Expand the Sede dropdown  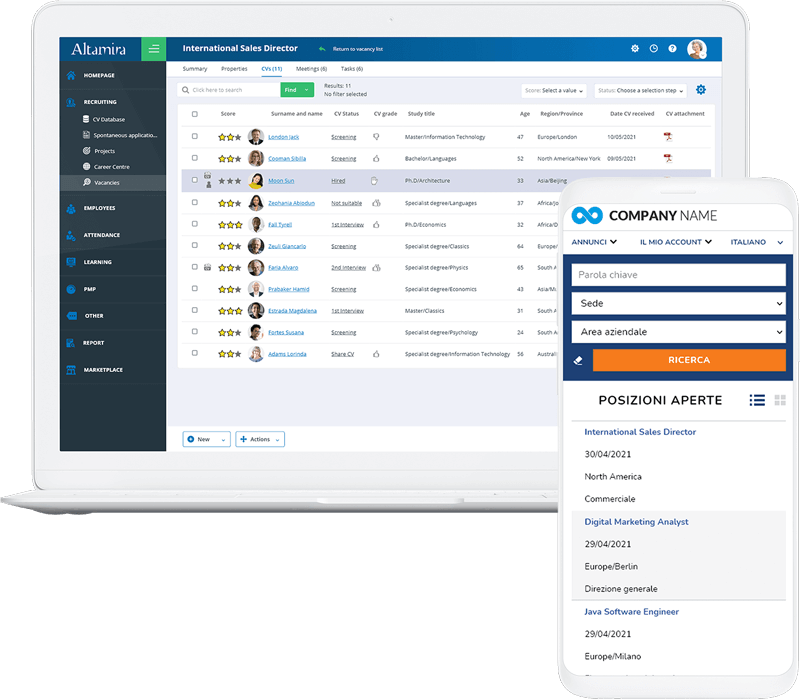tap(679, 303)
